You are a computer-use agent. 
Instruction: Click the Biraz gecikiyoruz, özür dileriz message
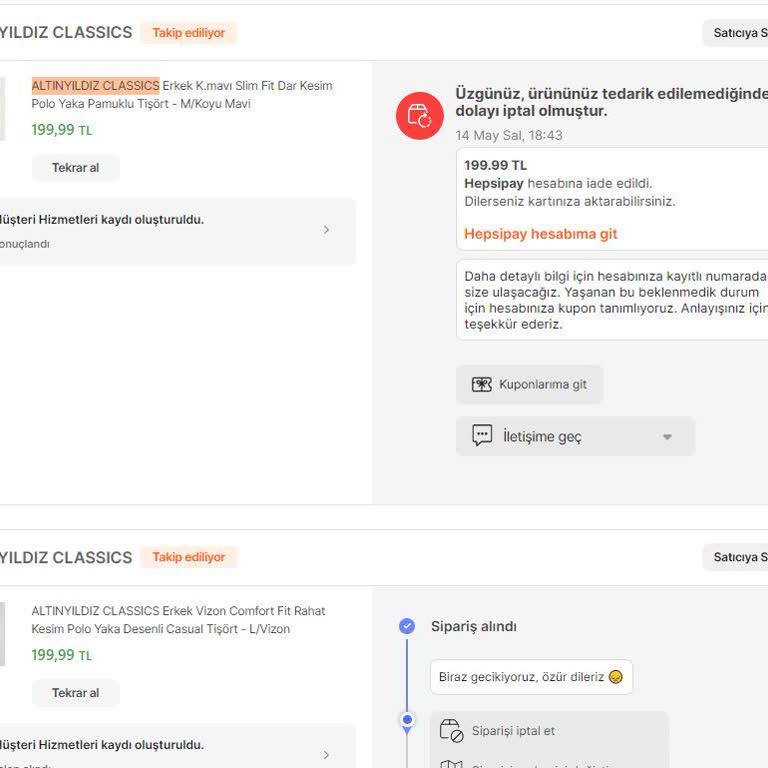pos(531,677)
